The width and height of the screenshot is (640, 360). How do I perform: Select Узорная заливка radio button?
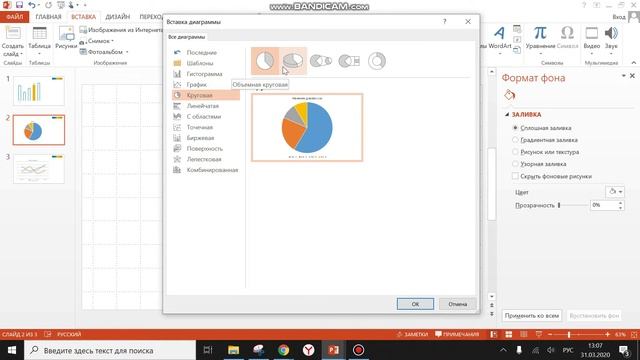pyautogui.click(x=515, y=164)
